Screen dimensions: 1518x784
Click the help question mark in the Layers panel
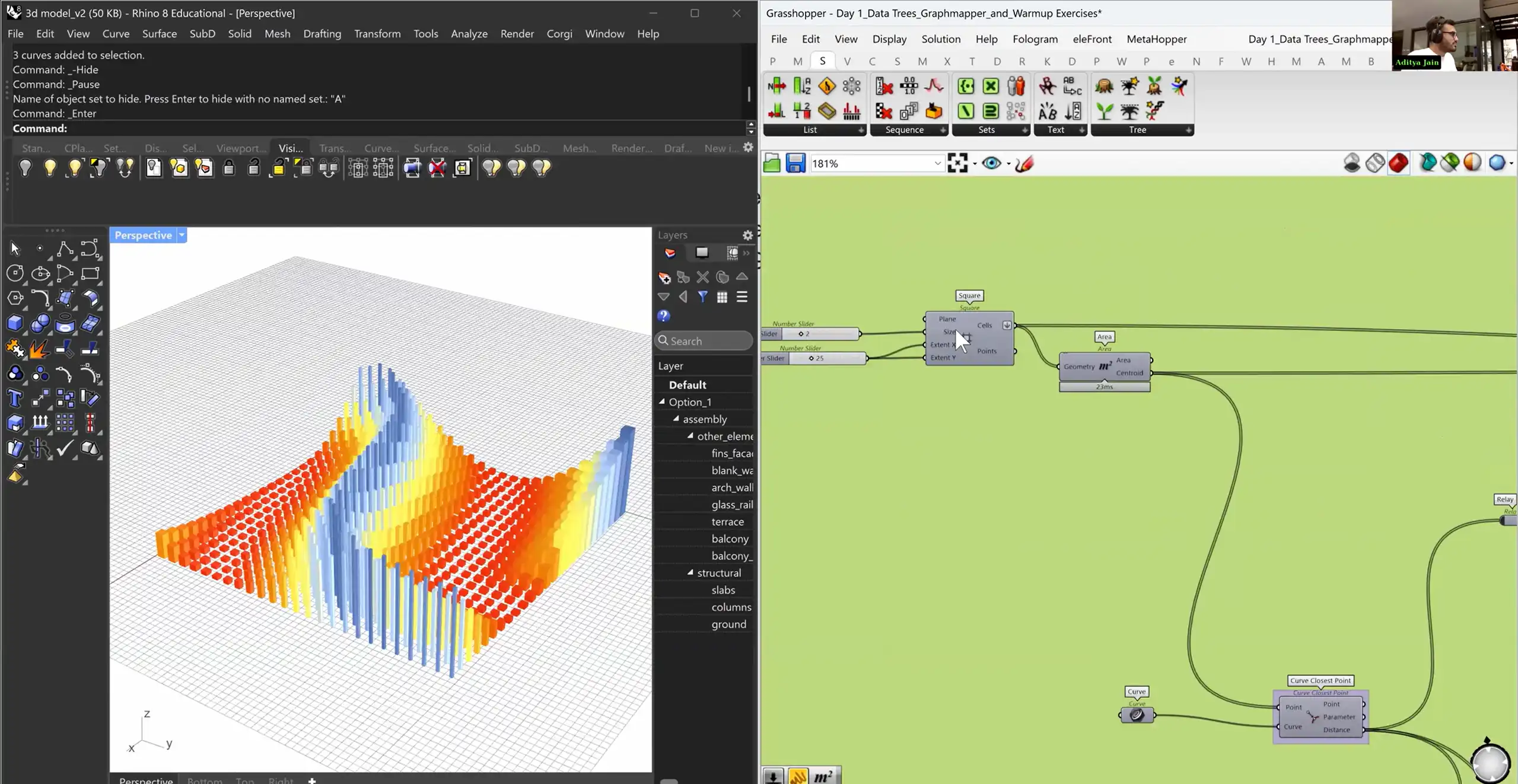[x=663, y=317]
